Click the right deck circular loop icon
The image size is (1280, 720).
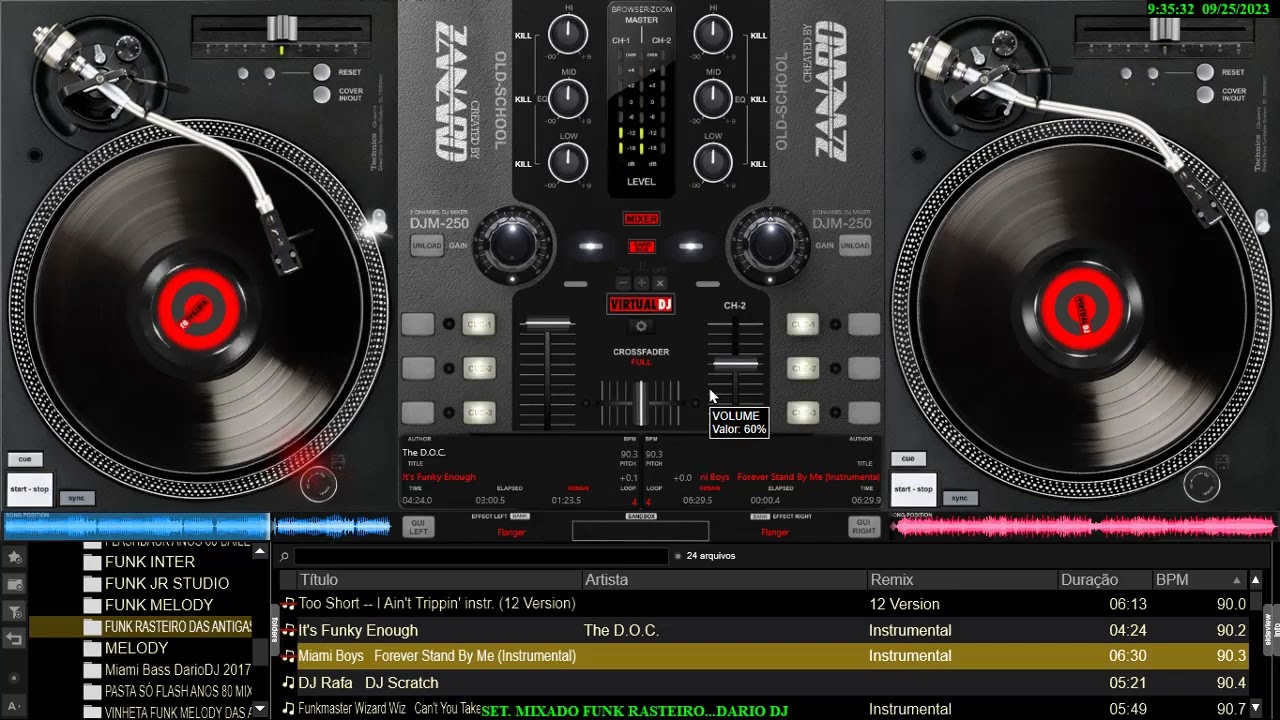click(x=1201, y=484)
